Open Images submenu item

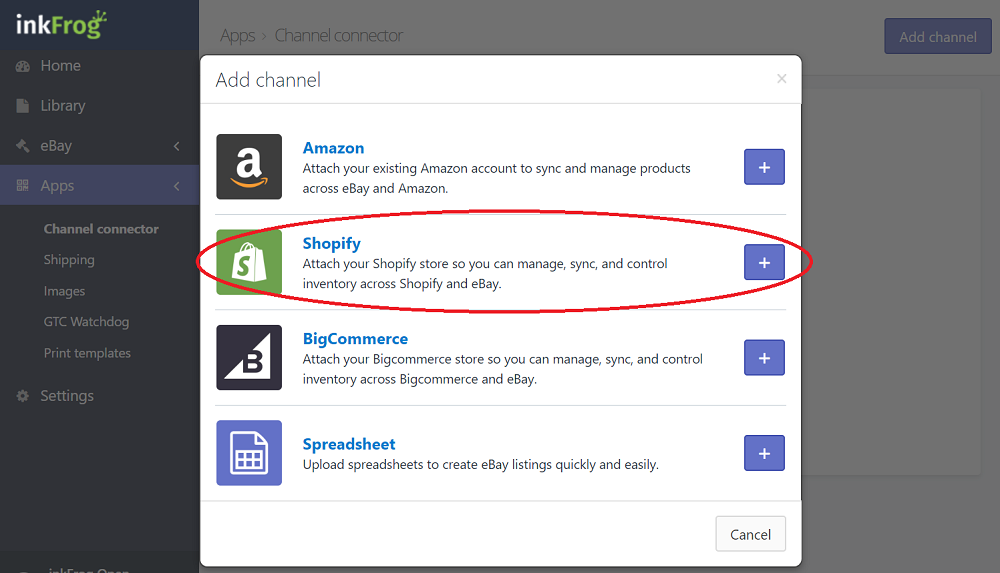64,291
